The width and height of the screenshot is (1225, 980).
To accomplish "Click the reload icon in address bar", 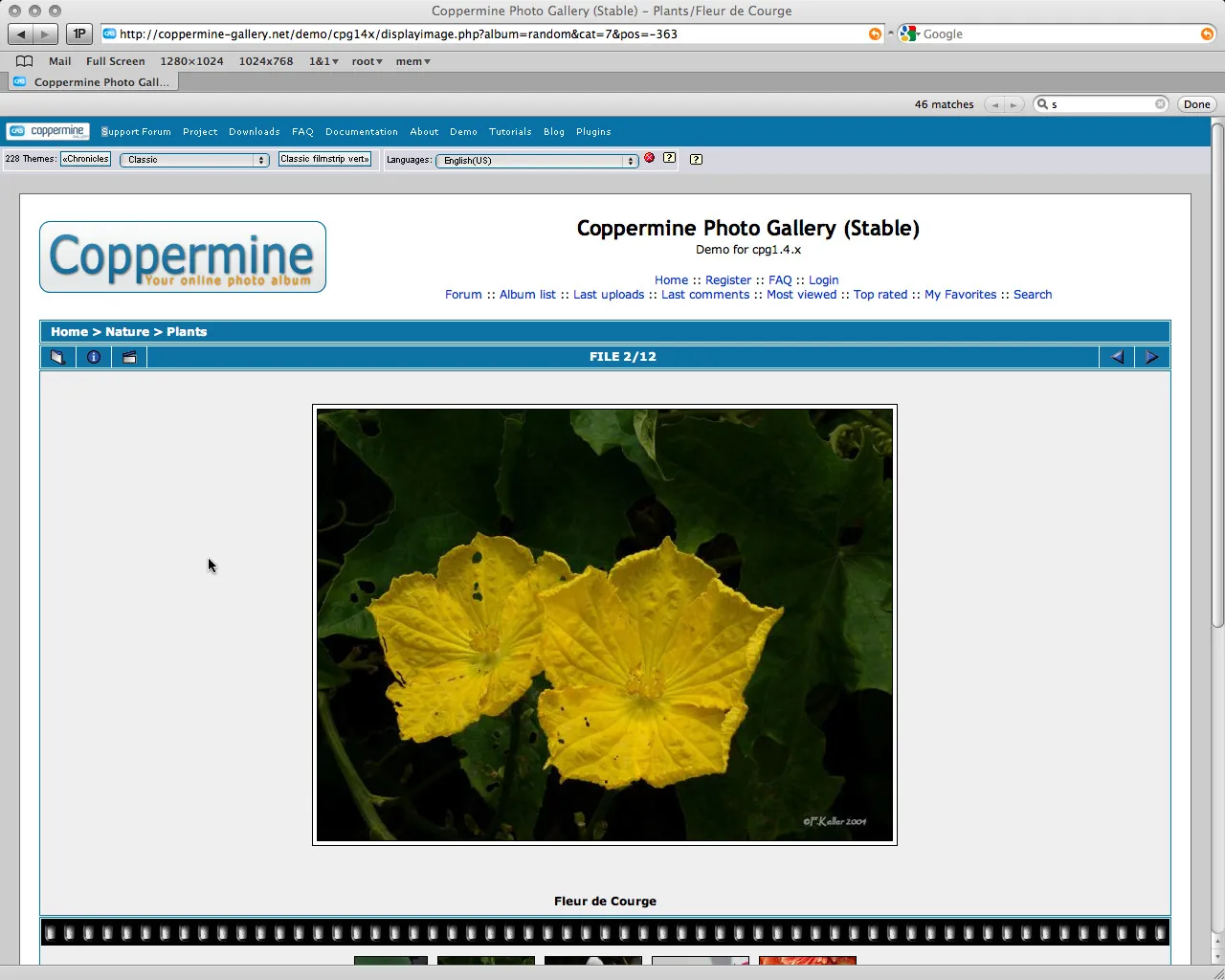I will point(875,34).
